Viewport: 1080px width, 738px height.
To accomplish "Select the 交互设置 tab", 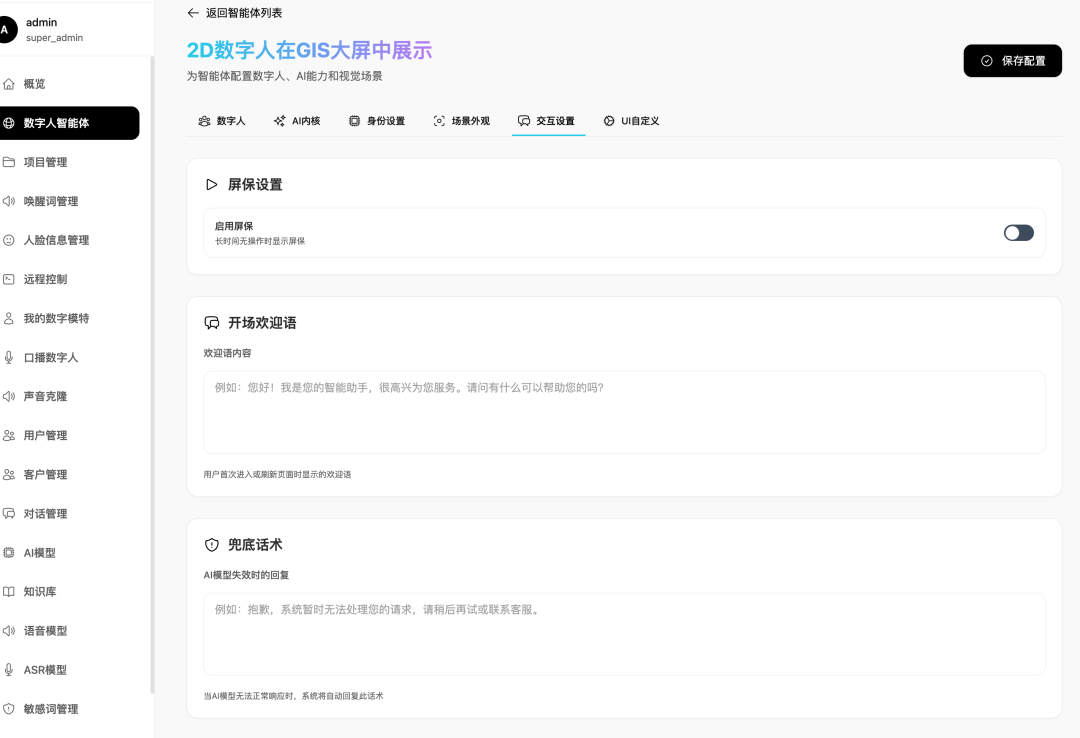I will 548,121.
